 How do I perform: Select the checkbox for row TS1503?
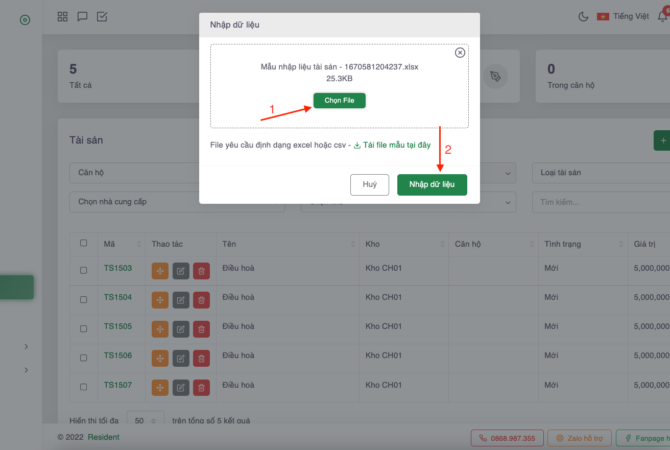pos(84,269)
